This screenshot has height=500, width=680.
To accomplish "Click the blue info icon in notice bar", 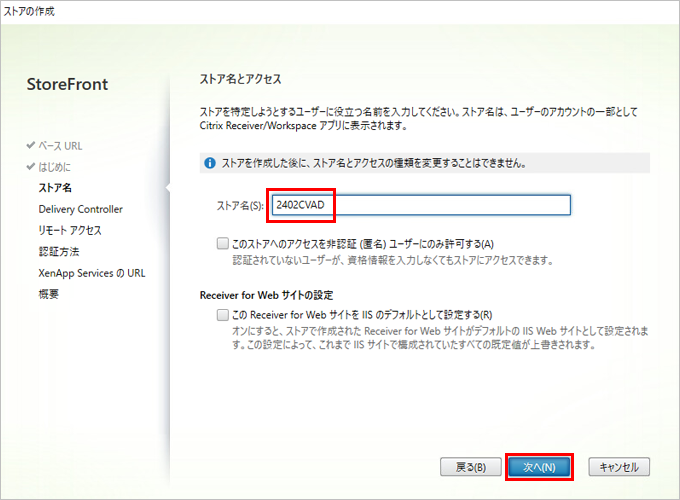I will click(x=209, y=163).
